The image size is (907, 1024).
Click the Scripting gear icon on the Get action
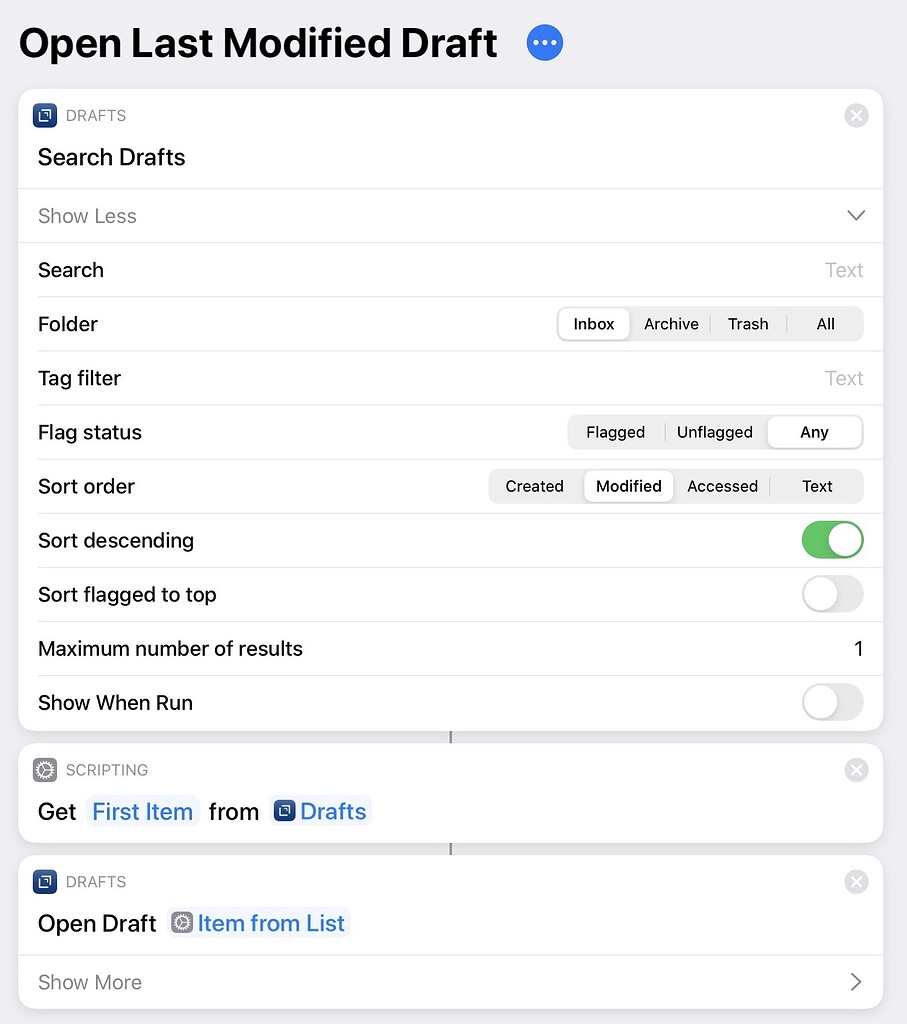[44, 770]
